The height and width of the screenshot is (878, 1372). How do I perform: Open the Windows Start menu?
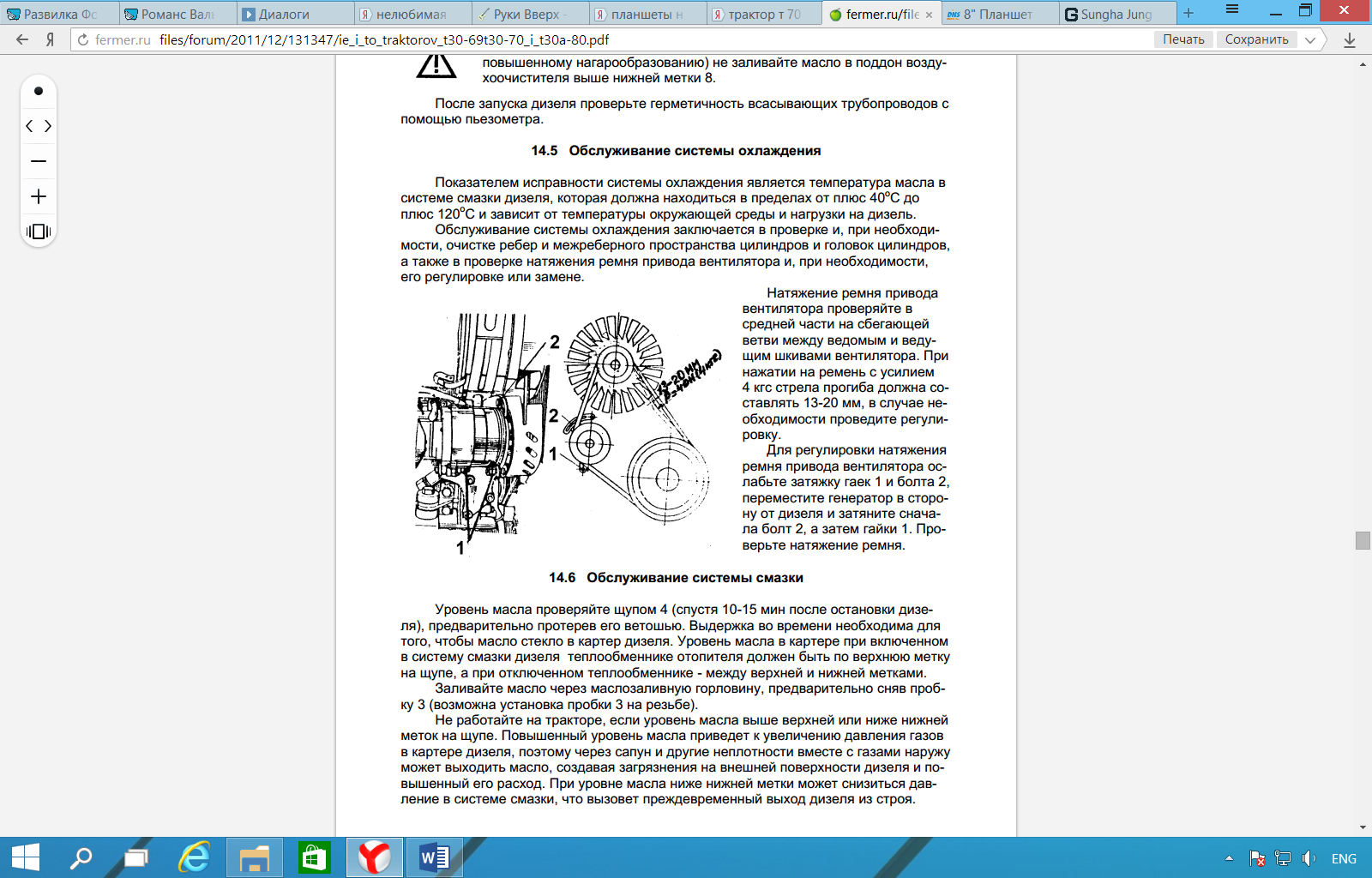click(26, 857)
